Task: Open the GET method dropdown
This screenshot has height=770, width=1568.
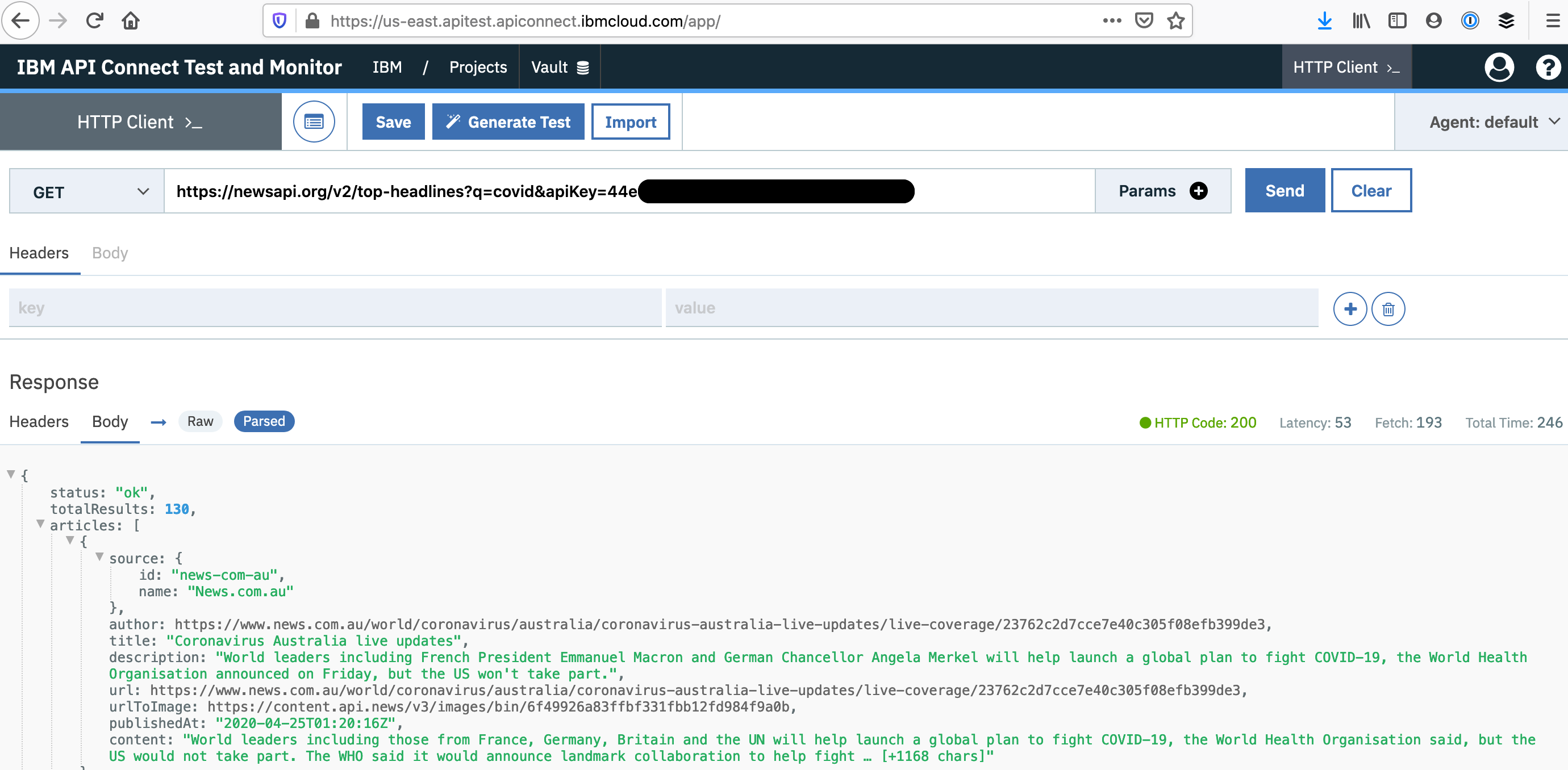Action: pyautogui.click(x=85, y=191)
